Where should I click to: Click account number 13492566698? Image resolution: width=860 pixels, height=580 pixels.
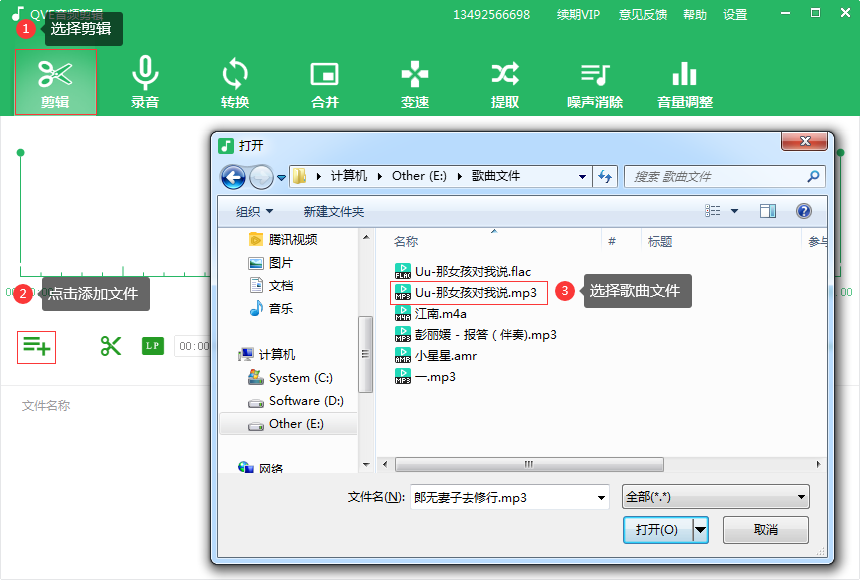click(491, 15)
